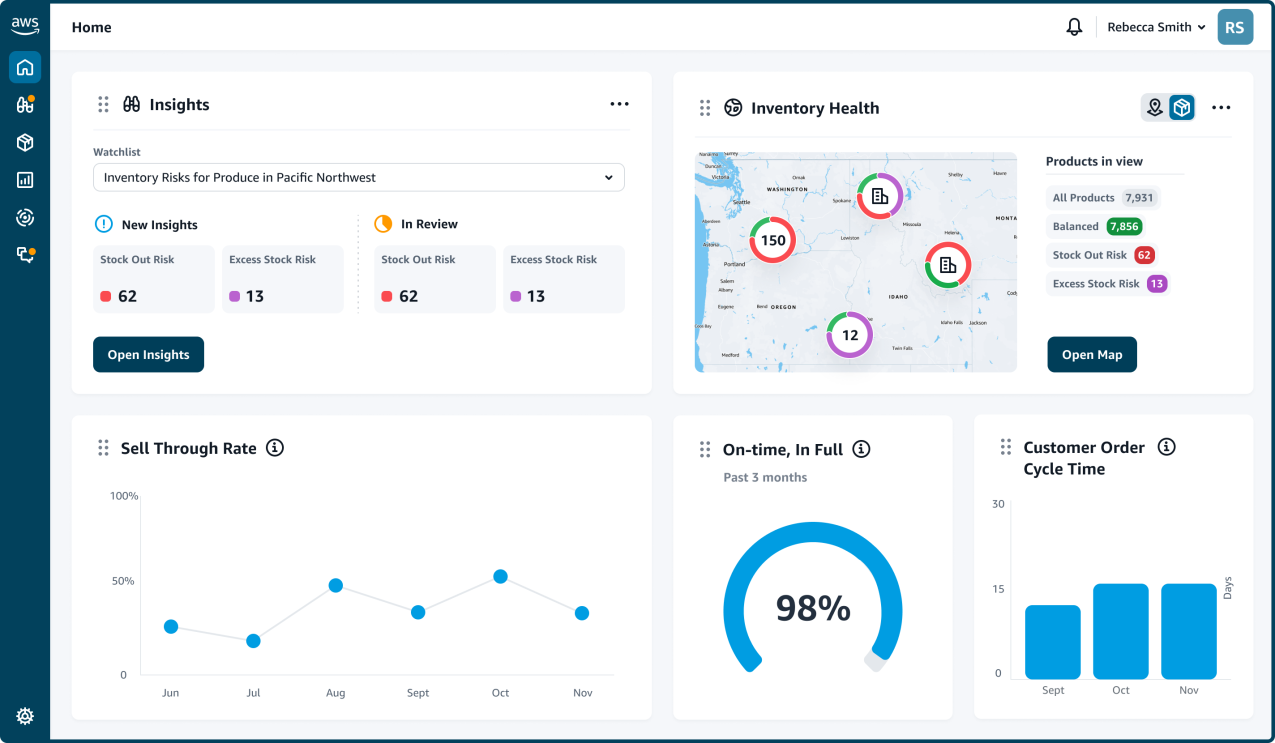Click the 150 cluster marker on map
Image resolution: width=1275 pixels, height=743 pixels.
tap(773, 240)
